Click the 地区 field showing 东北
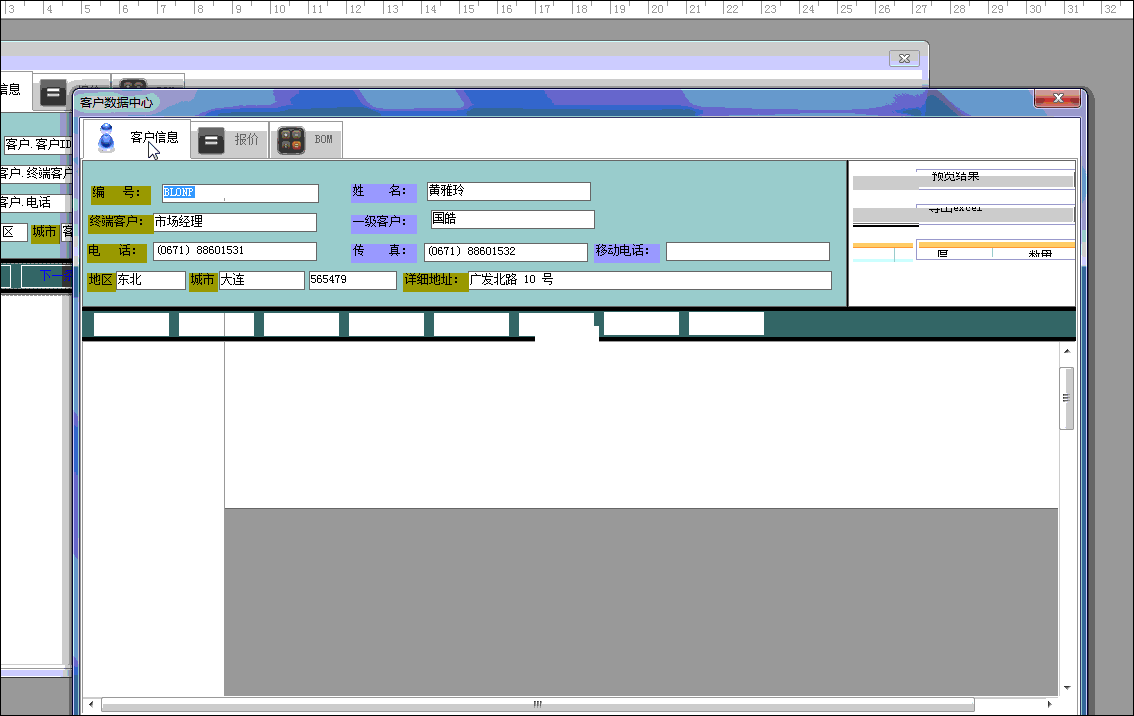The image size is (1134, 716). point(150,281)
